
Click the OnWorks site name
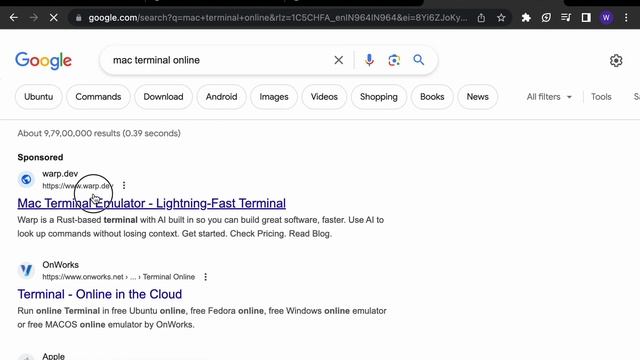[60, 264]
